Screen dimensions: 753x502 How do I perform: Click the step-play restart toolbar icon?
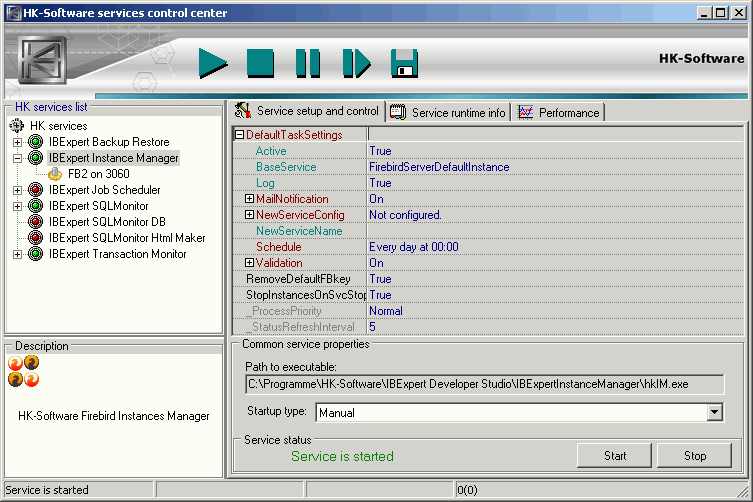(x=357, y=63)
